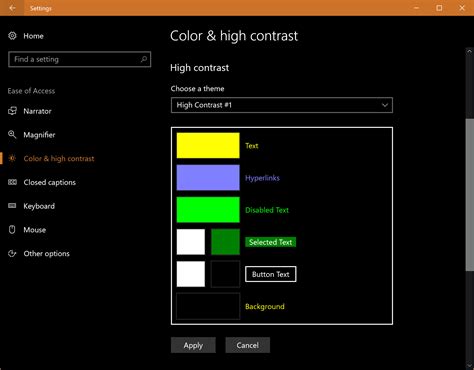The image size is (474, 370).
Task: Apply the high contrast theme
Action: [193, 345]
